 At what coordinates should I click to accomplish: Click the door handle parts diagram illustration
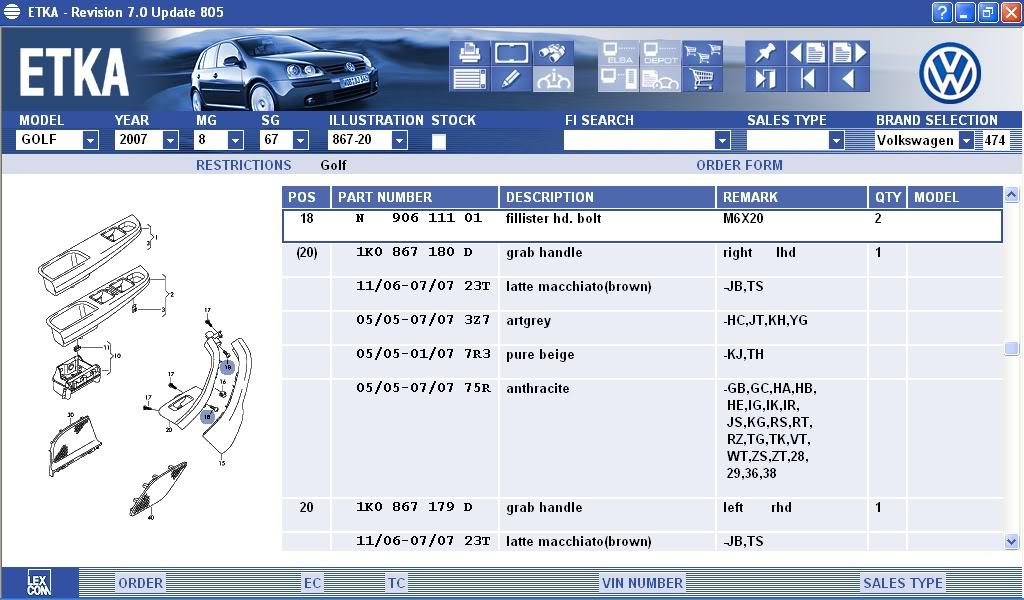145,367
